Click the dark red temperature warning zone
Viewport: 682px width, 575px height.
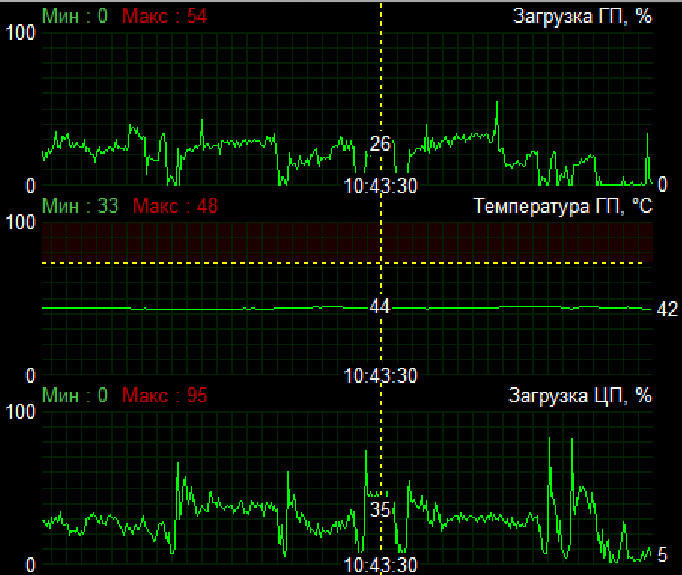coord(347,242)
